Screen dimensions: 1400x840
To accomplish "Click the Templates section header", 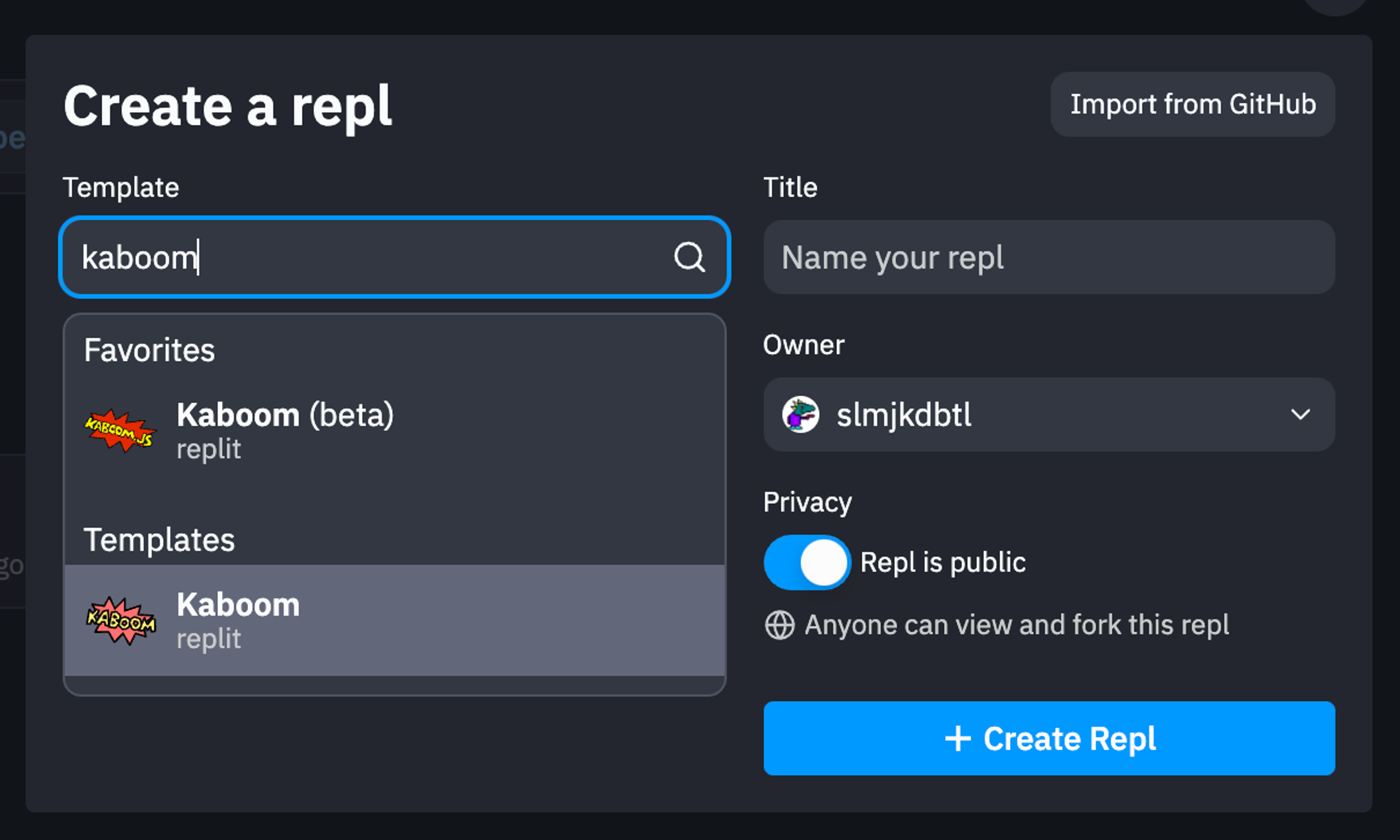I will click(x=159, y=540).
